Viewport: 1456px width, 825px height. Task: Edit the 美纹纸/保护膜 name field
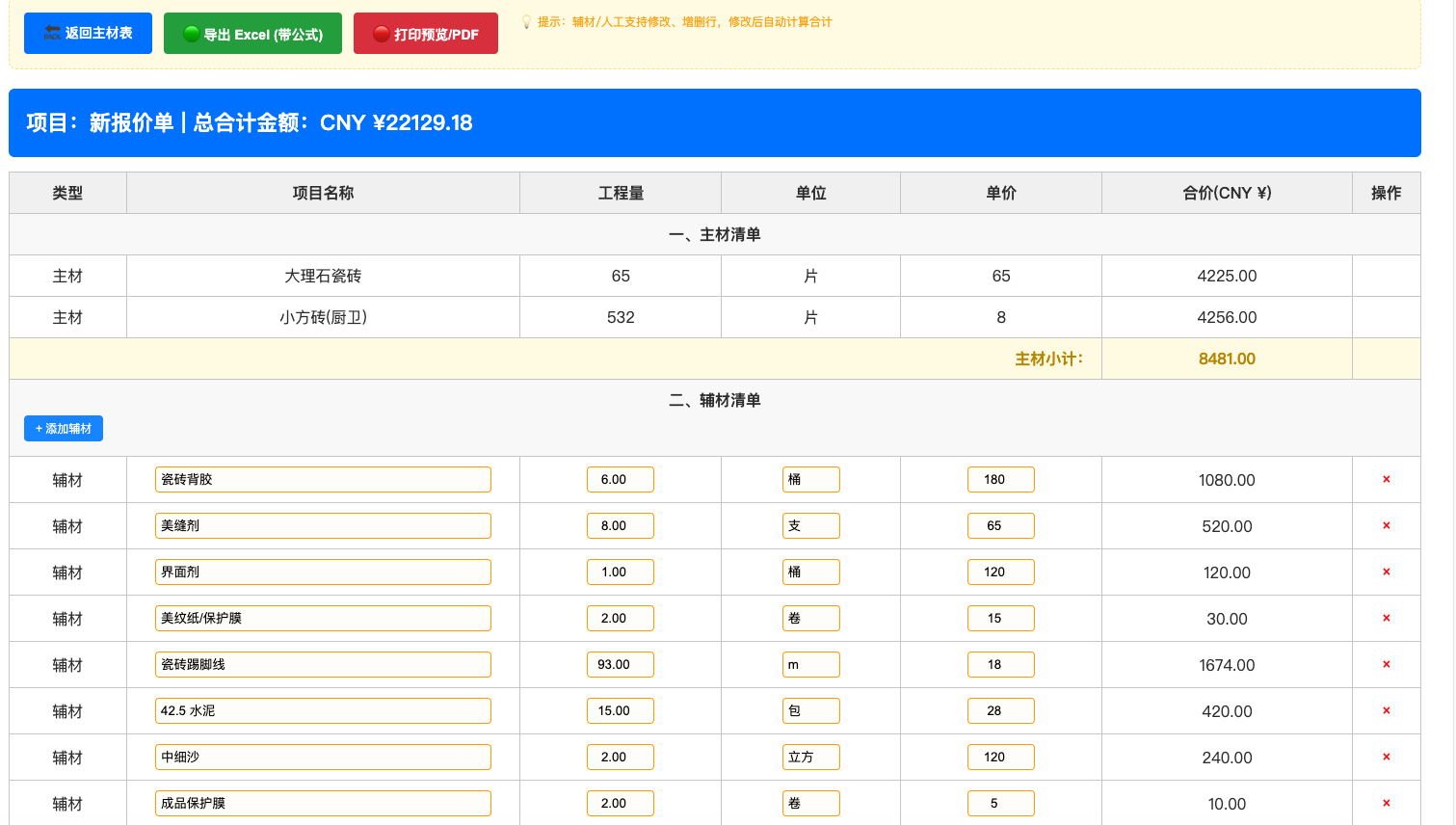point(323,618)
